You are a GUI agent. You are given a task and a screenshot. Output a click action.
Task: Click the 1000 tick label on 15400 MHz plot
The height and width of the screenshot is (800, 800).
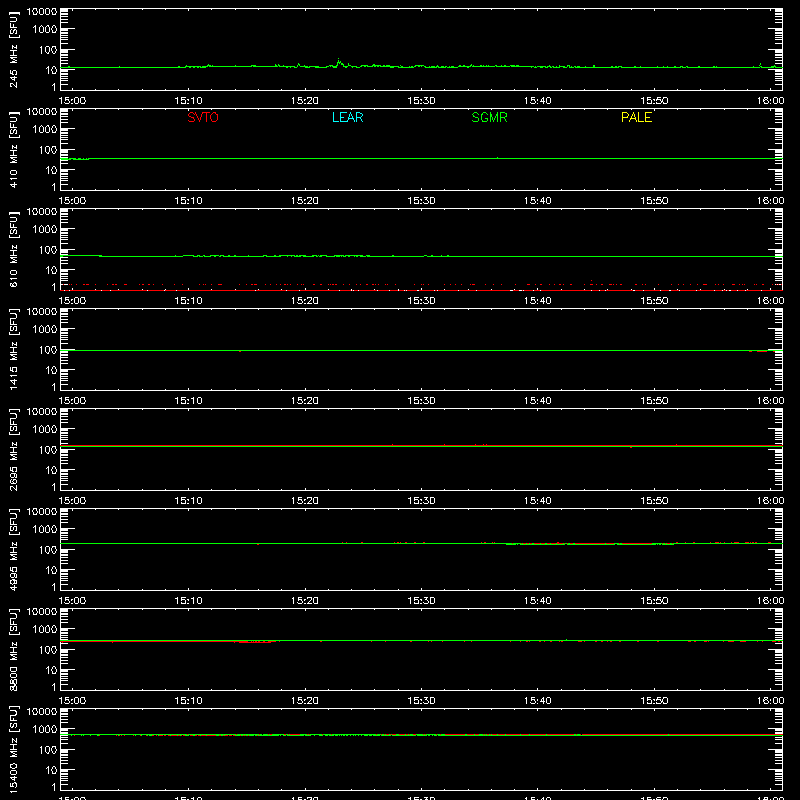coord(45,730)
